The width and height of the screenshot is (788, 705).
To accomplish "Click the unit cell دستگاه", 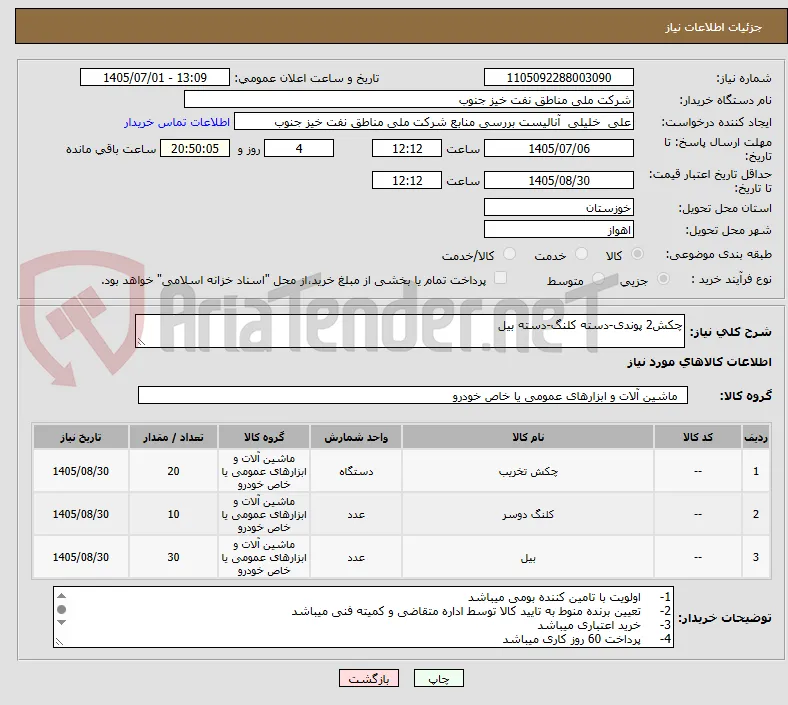I will tap(356, 471).
